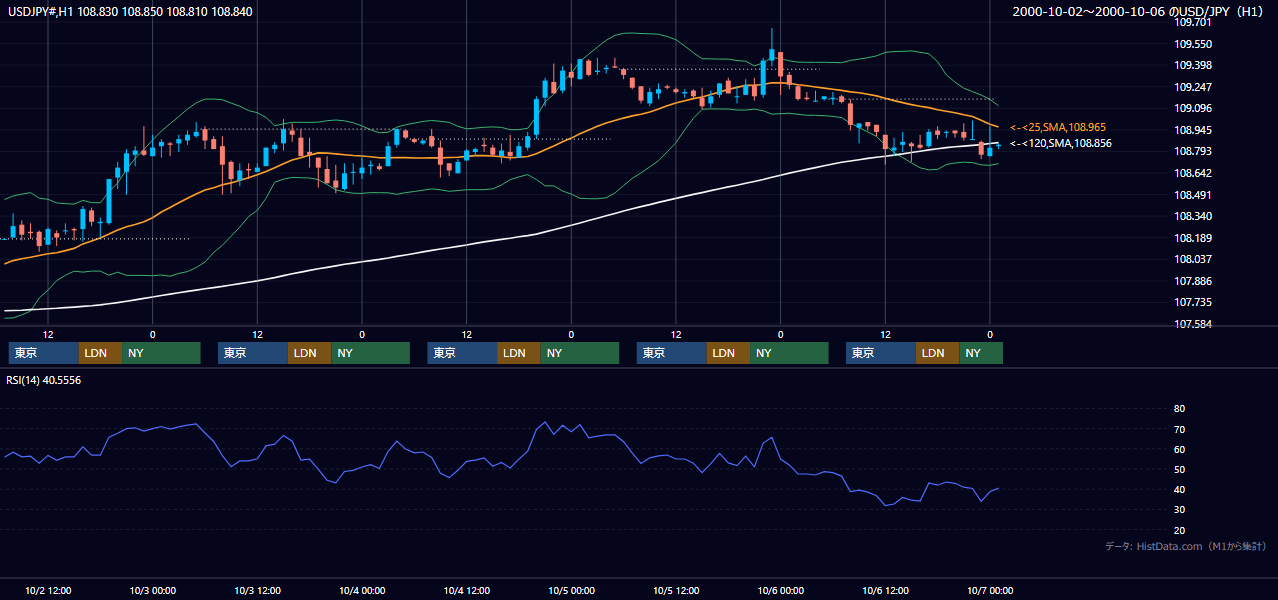Select the 東京 session block for 10/3

[253, 353]
